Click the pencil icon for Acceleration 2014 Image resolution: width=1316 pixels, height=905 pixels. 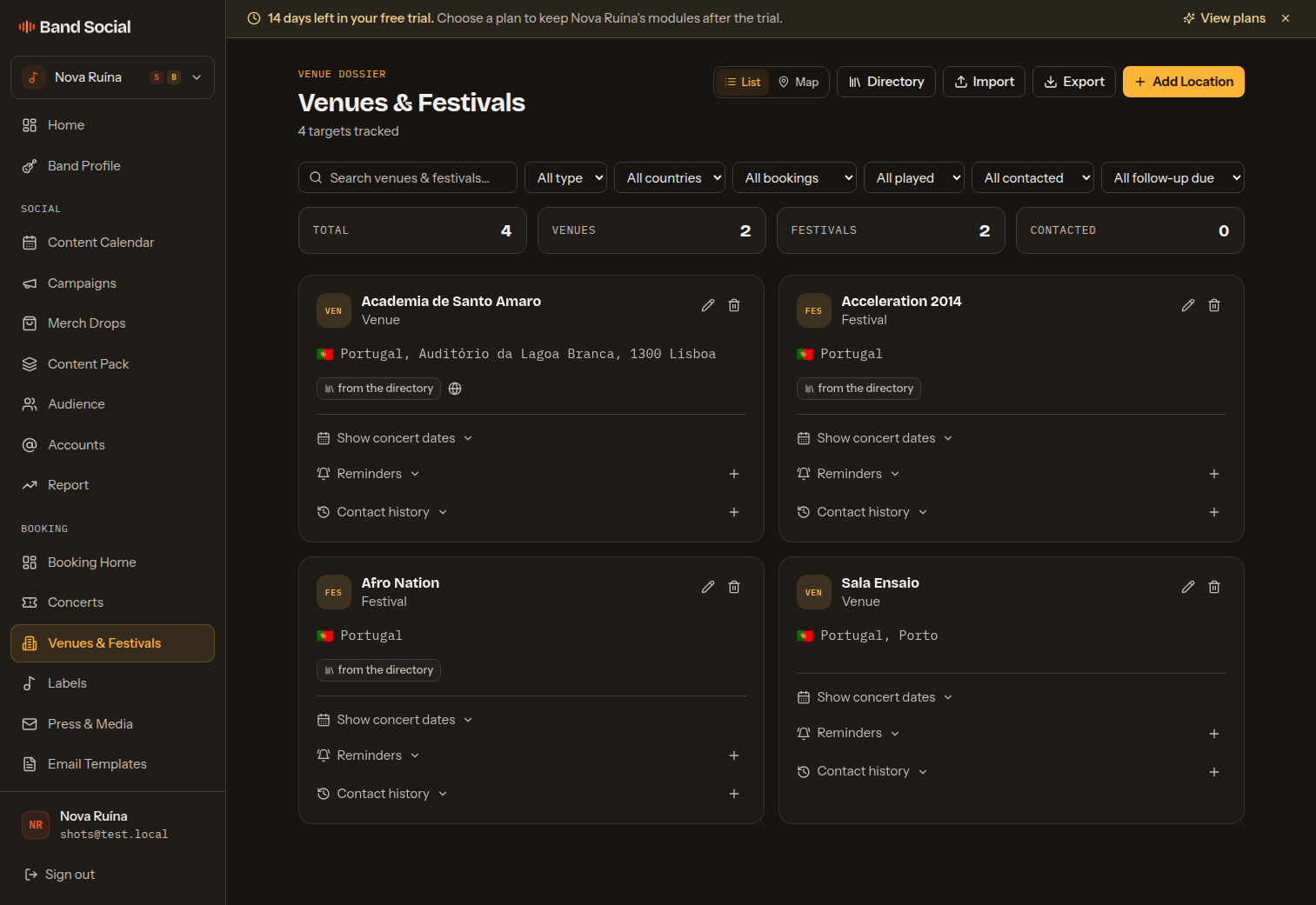point(1188,305)
